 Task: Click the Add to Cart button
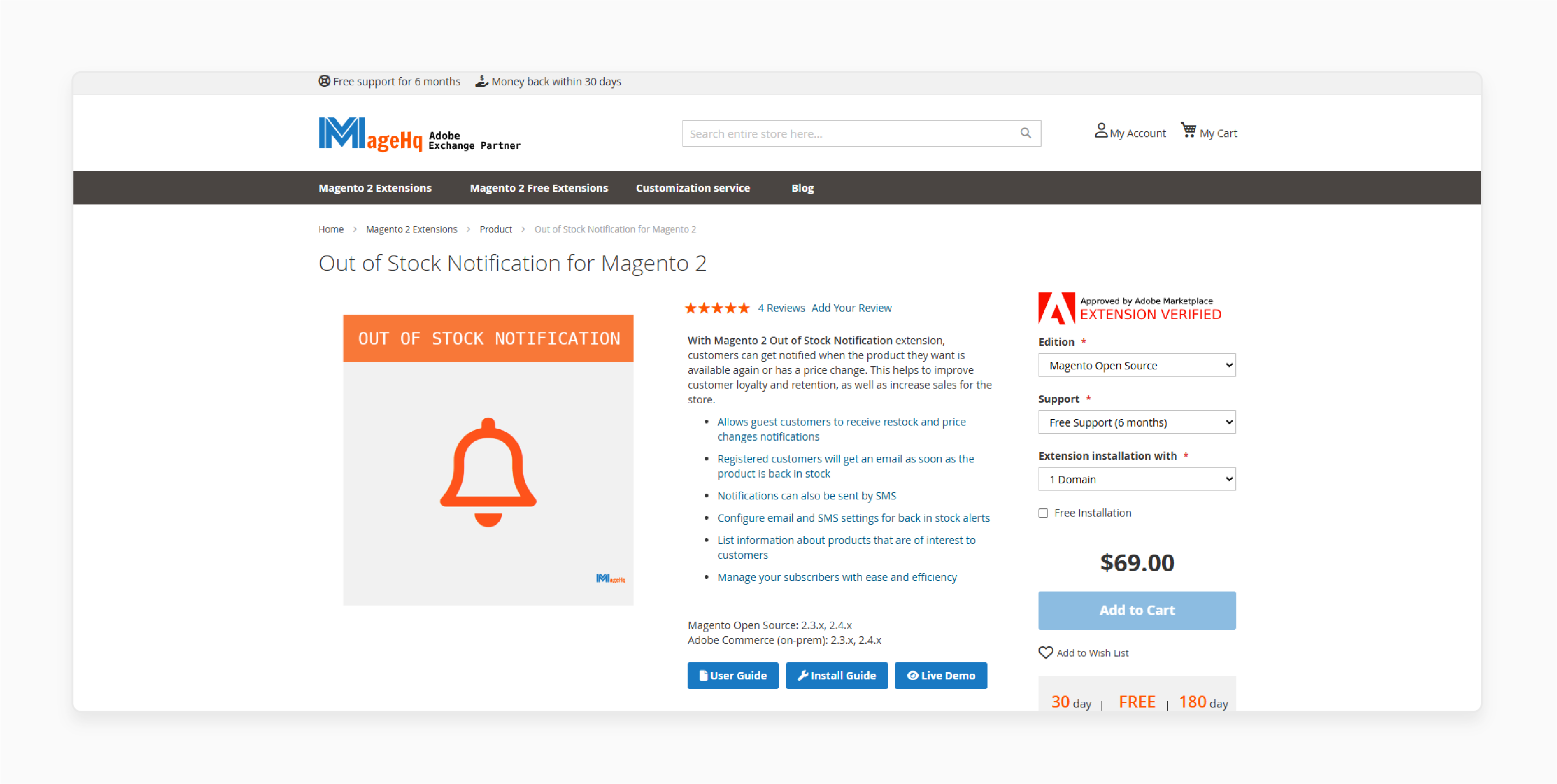coord(1136,610)
